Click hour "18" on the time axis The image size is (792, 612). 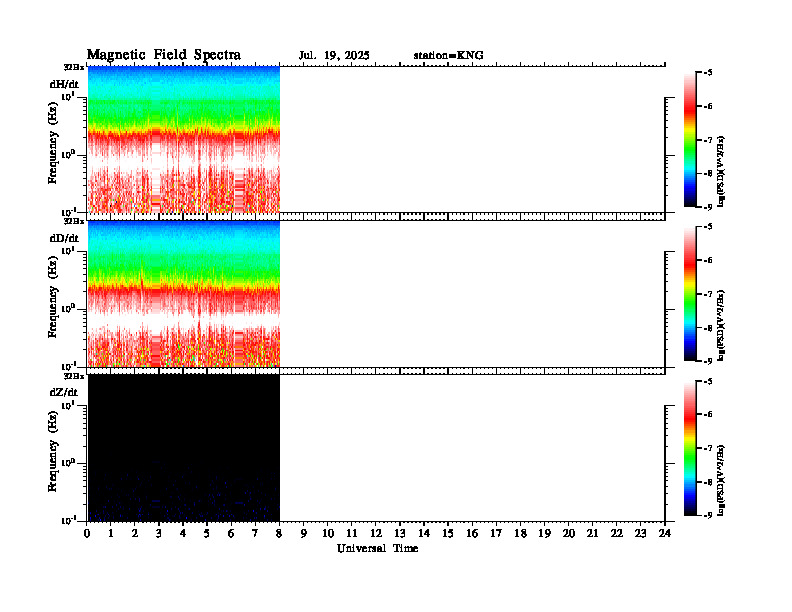(x=520, y=534)
